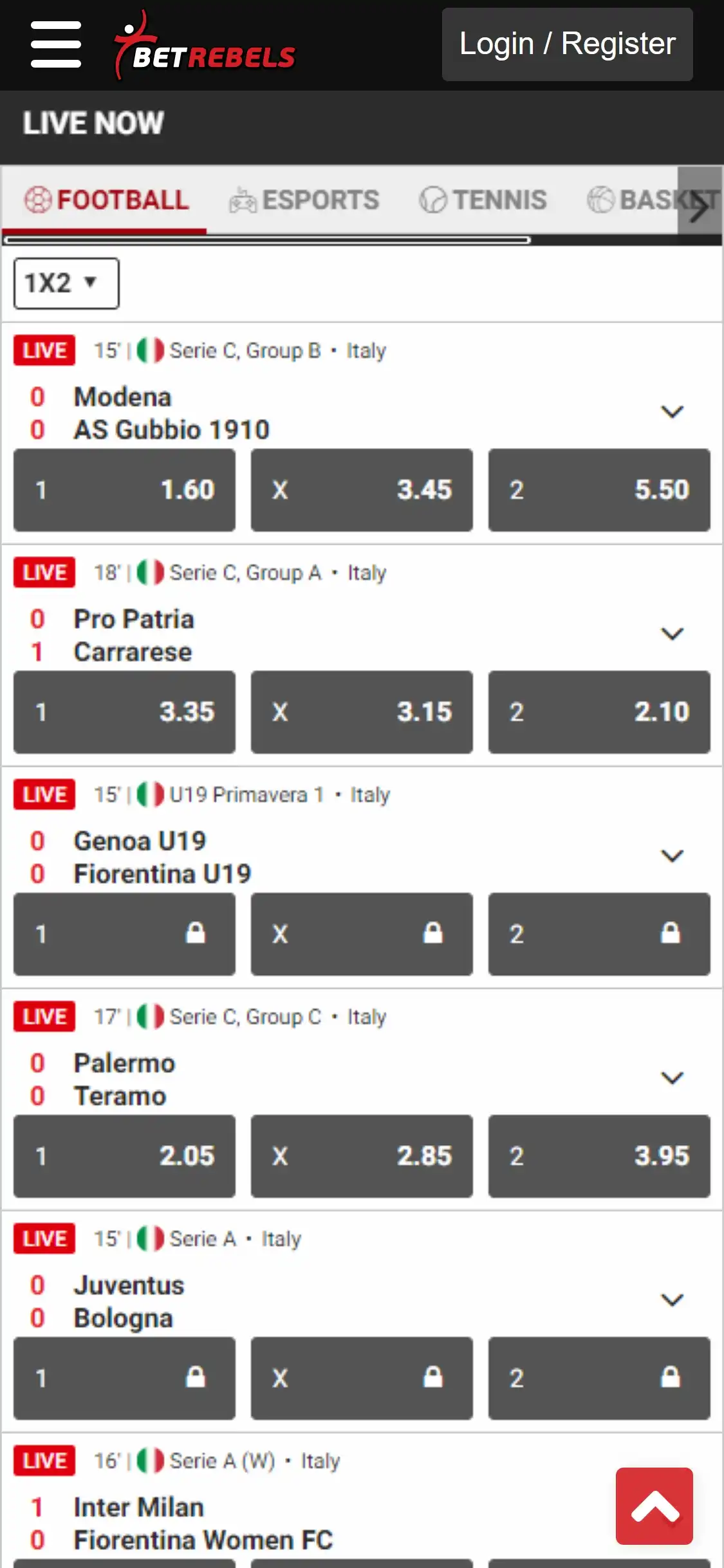
Task: Select draw odds 3.15 for Pro Patria match
Action: pos(362,712)
